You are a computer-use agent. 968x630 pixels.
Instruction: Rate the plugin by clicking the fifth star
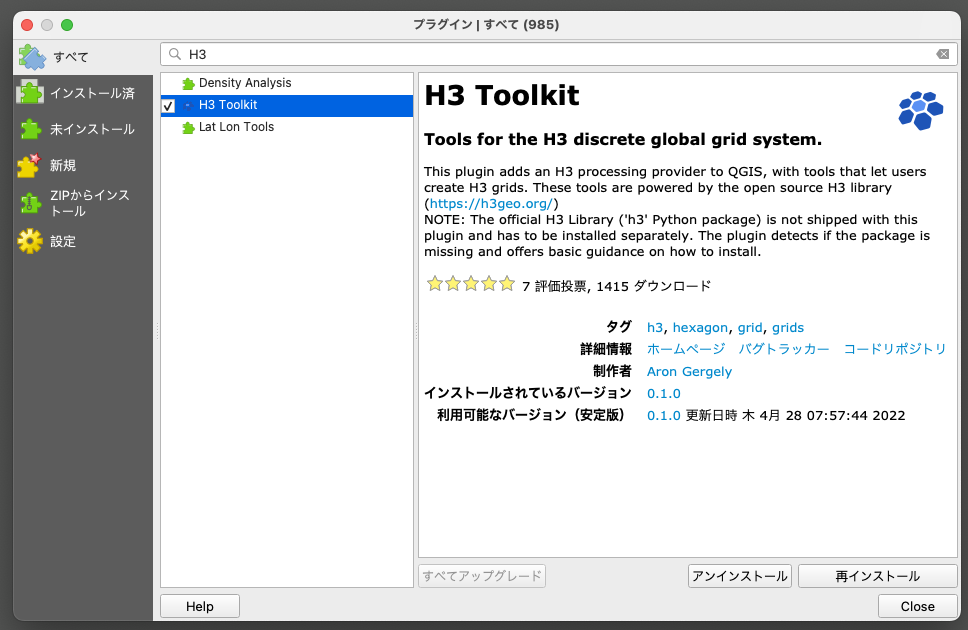click(x=507, y=284)
